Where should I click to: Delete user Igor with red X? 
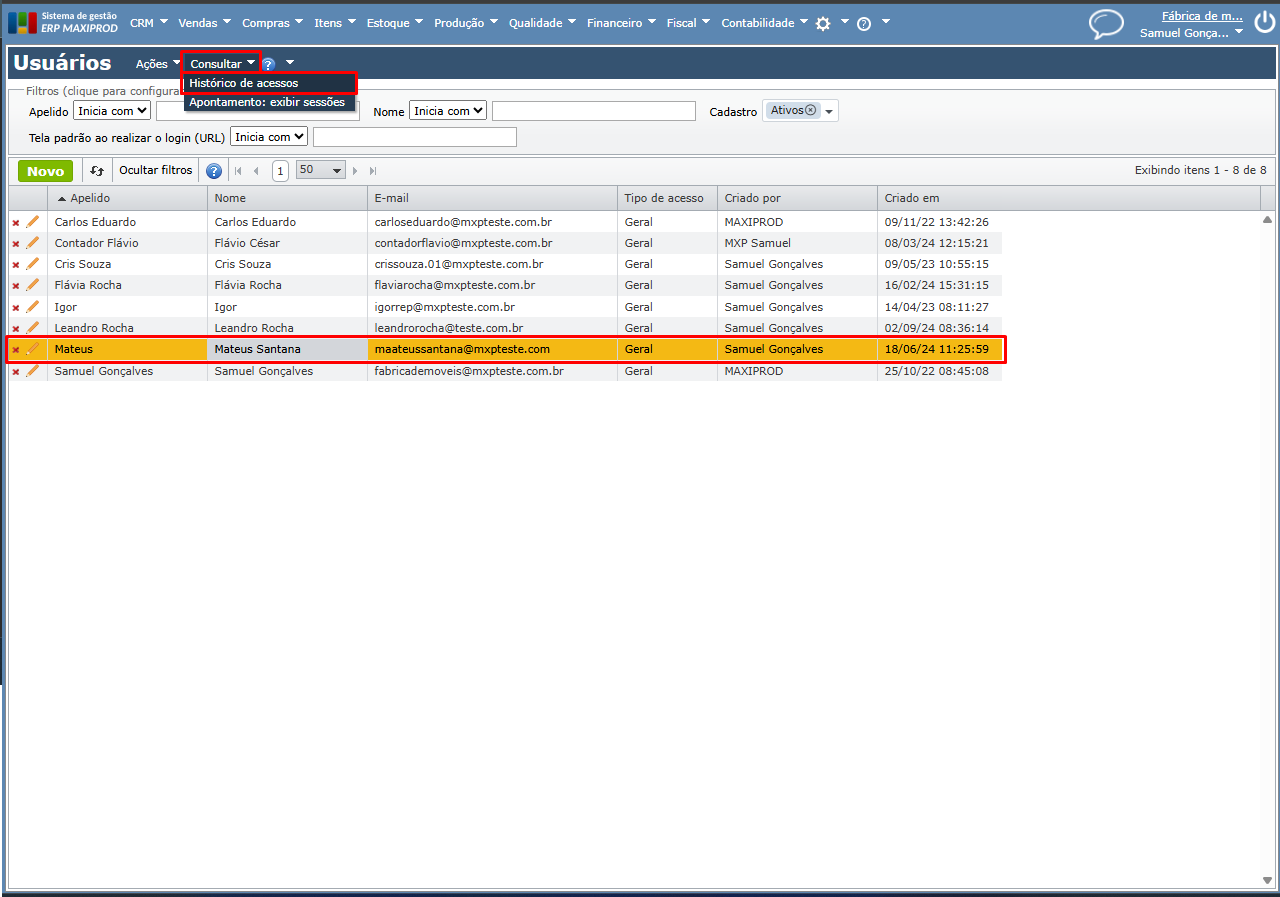(15, 307)
